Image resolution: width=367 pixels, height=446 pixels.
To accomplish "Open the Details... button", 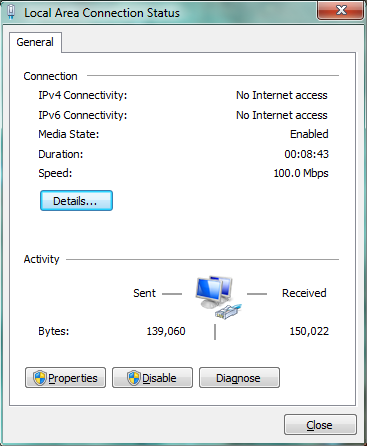I will [76, 201].
